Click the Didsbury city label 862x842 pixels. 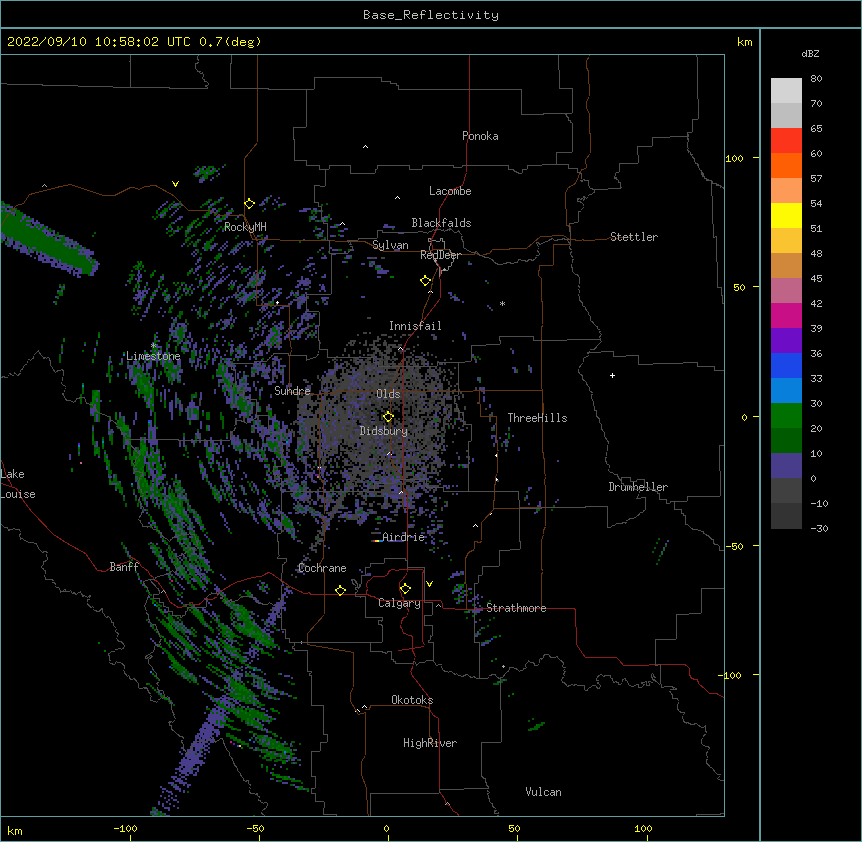[384, 431]
